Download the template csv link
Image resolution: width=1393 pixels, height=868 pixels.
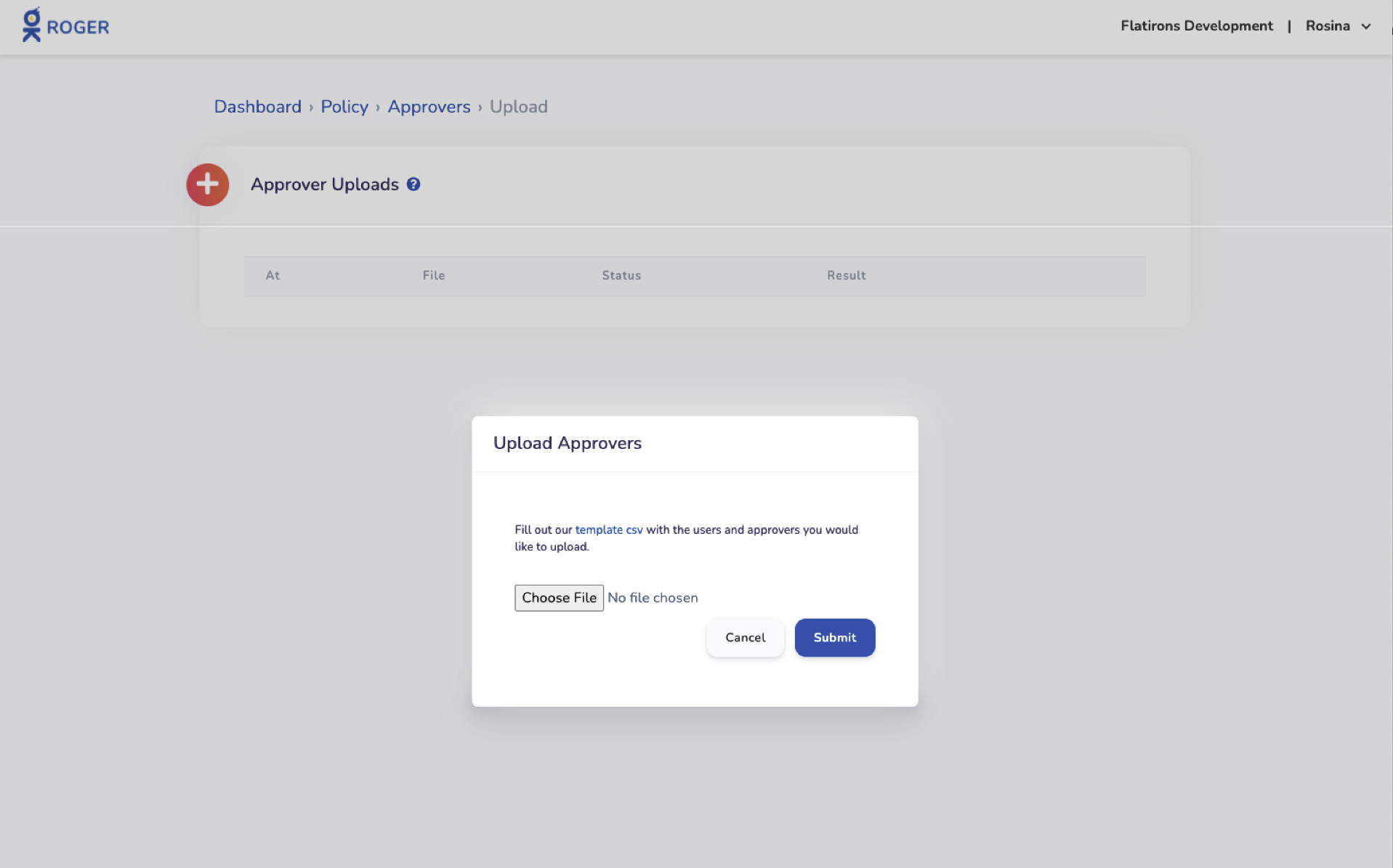pyautogui.click(x=609, y=530)
